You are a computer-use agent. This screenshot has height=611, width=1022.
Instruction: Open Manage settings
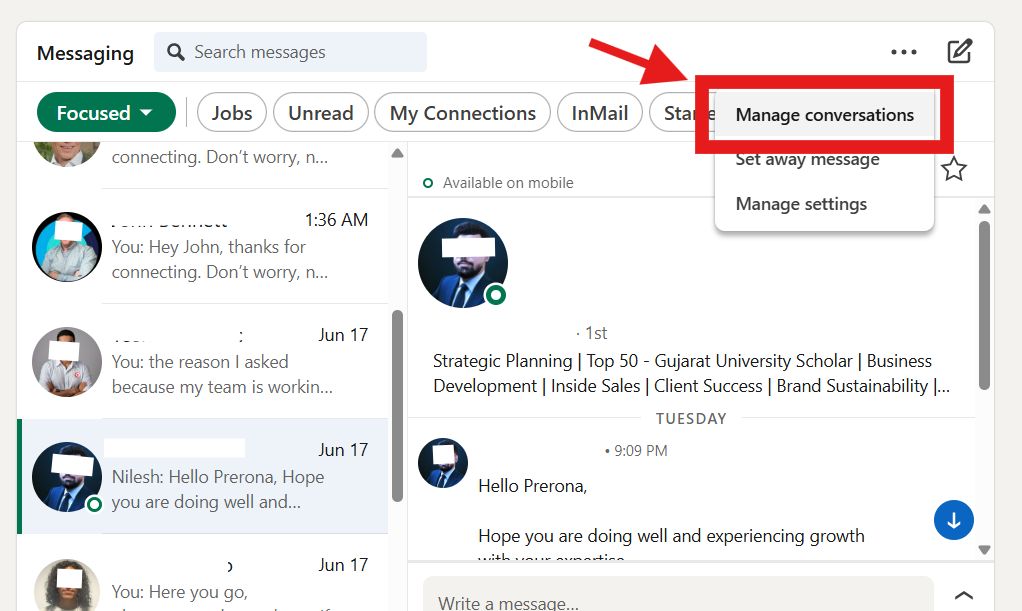800,203
